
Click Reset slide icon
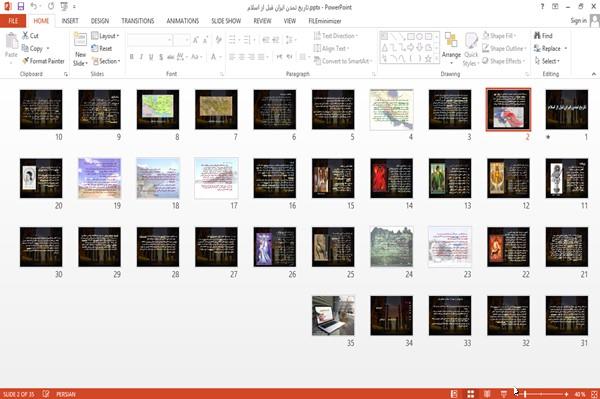point(95,48)
